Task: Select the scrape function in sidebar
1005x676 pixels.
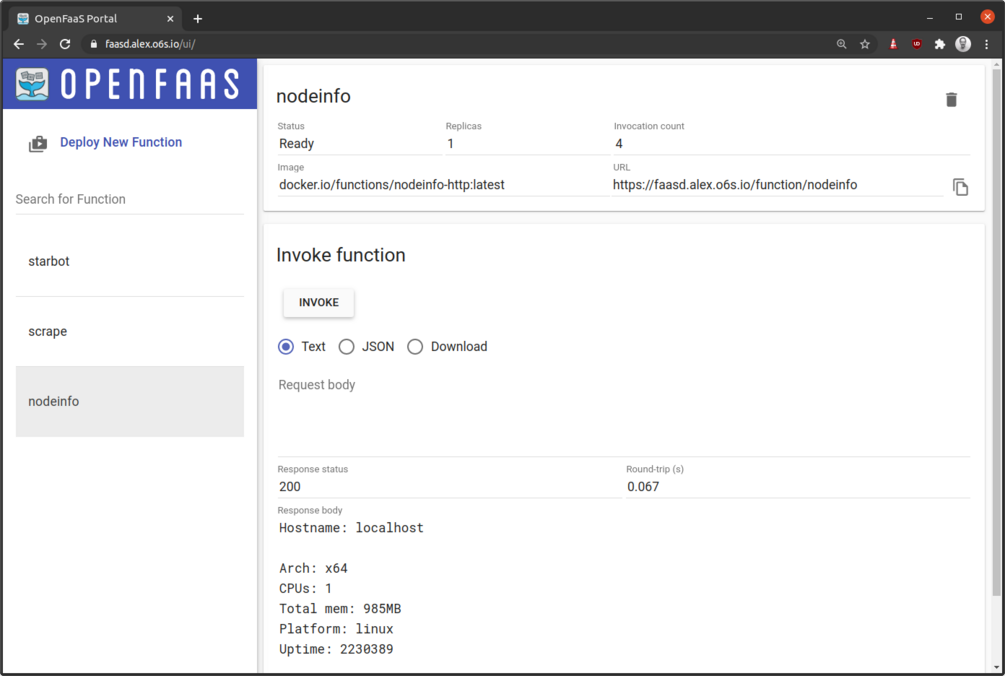Action: coord(129,331)
